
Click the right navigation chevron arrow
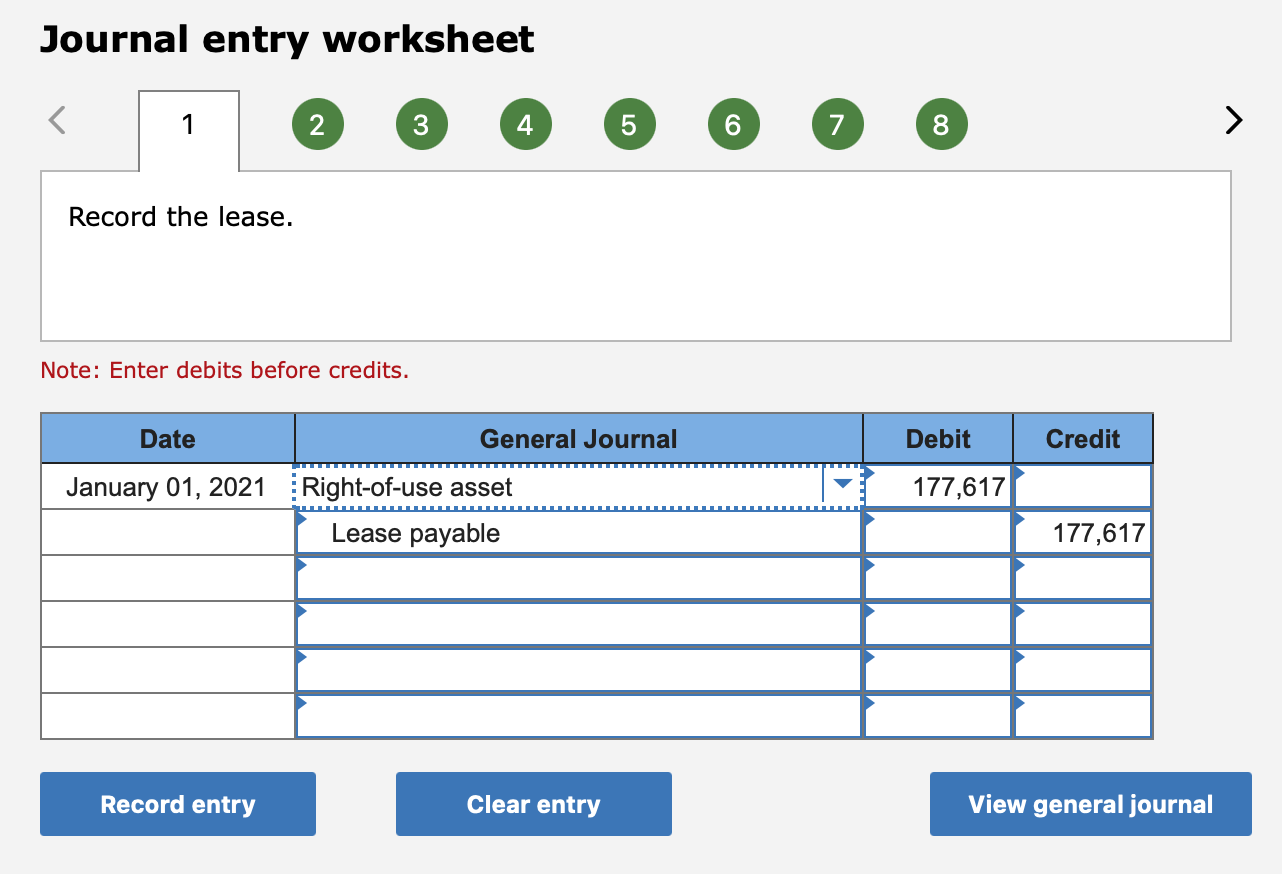(x=1232, y=120)
